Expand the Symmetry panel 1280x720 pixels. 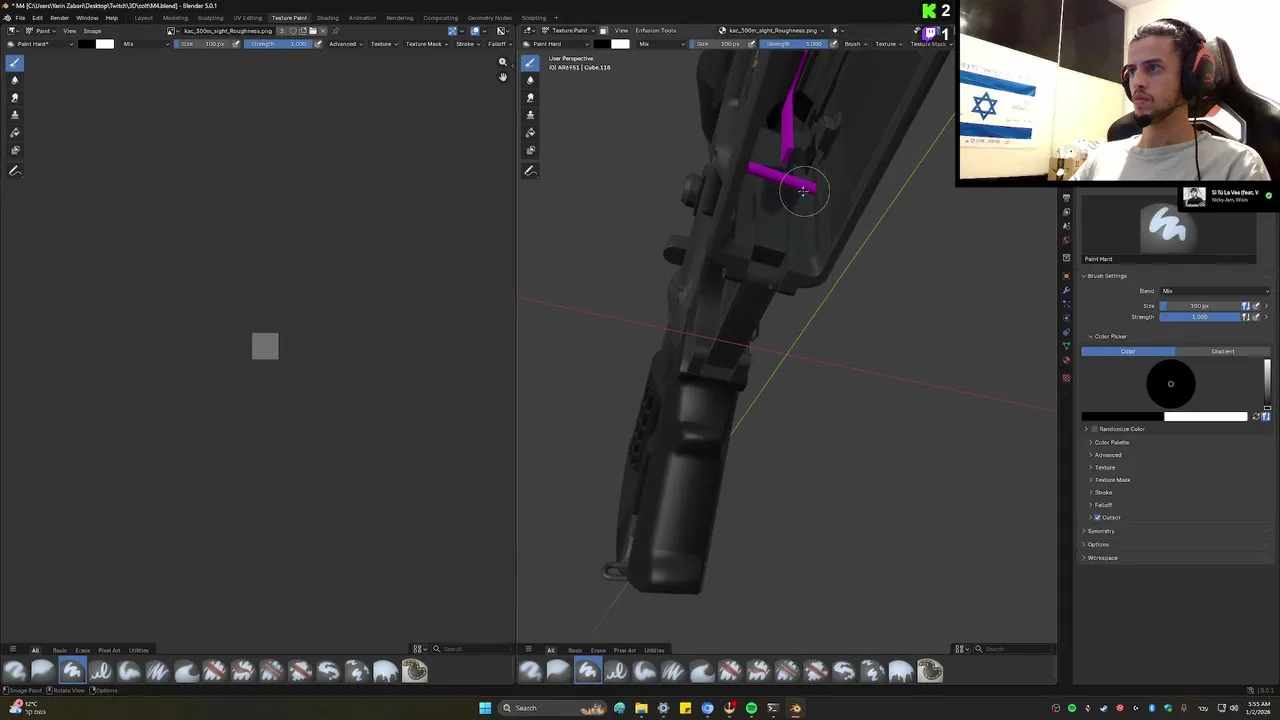(x=1100, y=531)
